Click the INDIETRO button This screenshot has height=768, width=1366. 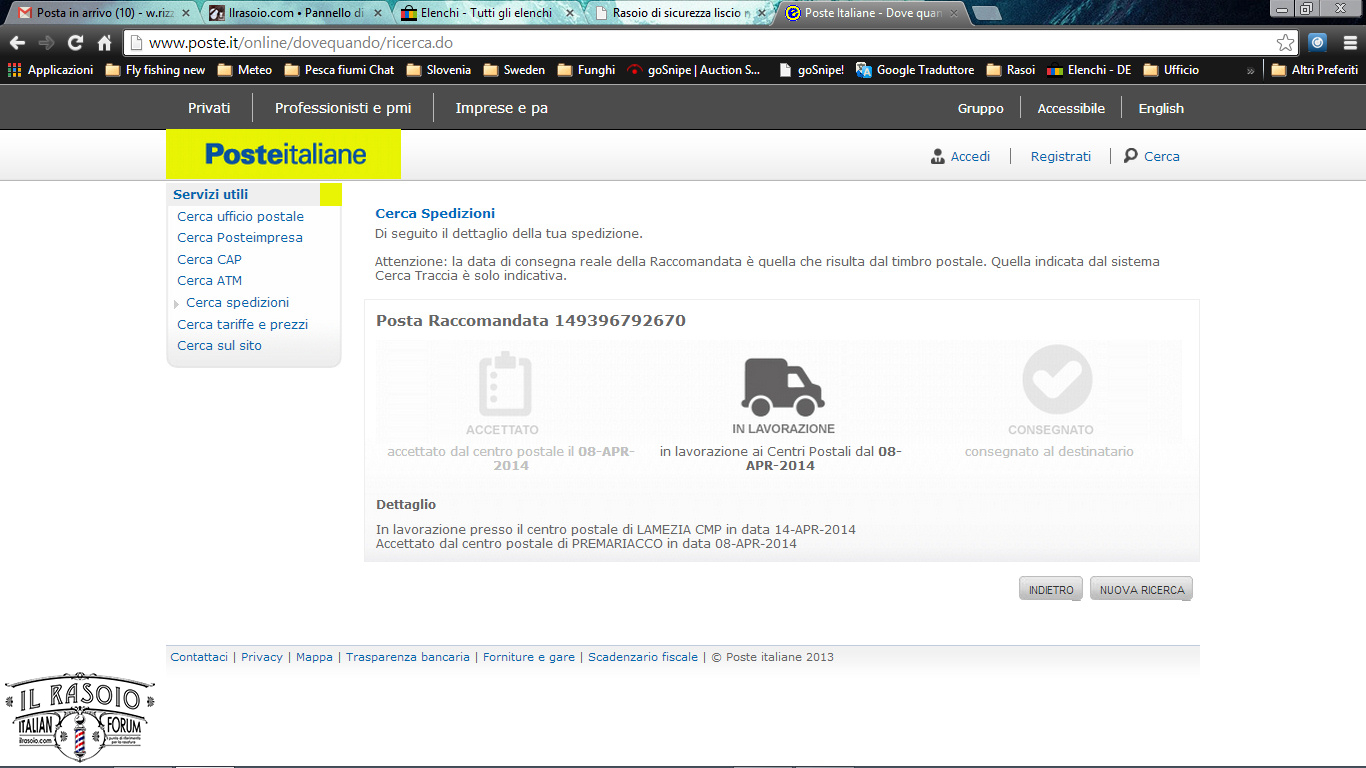[x=1050, y=589]
